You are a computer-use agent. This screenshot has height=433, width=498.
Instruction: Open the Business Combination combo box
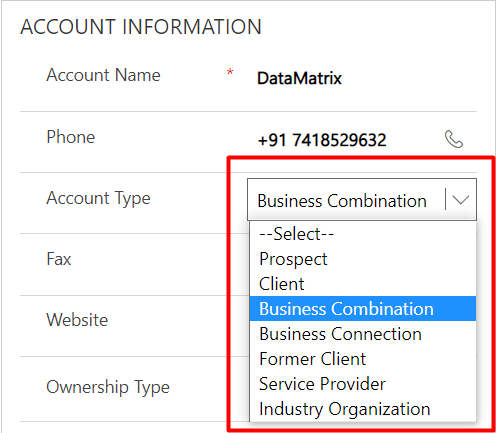pos(362,199)
